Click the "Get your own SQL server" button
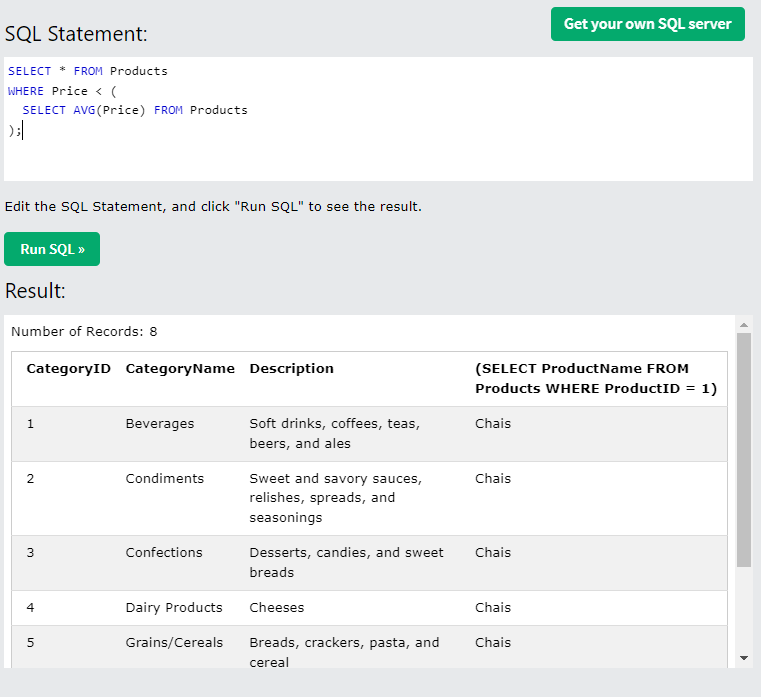 pyautogui.click(x=647, y=24)
